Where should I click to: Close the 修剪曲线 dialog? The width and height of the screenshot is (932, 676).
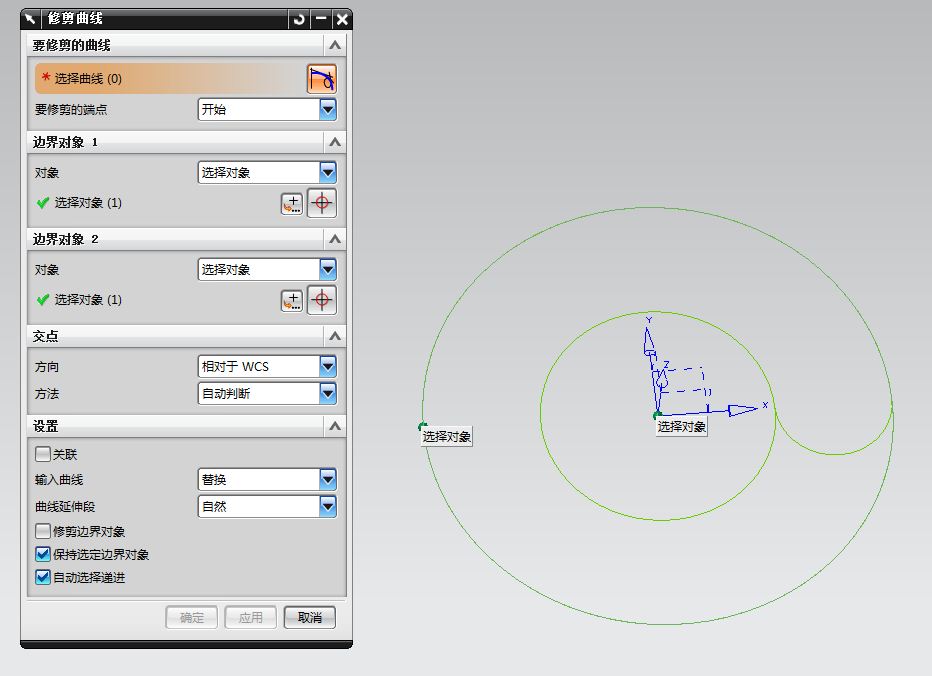coord(342,19)
